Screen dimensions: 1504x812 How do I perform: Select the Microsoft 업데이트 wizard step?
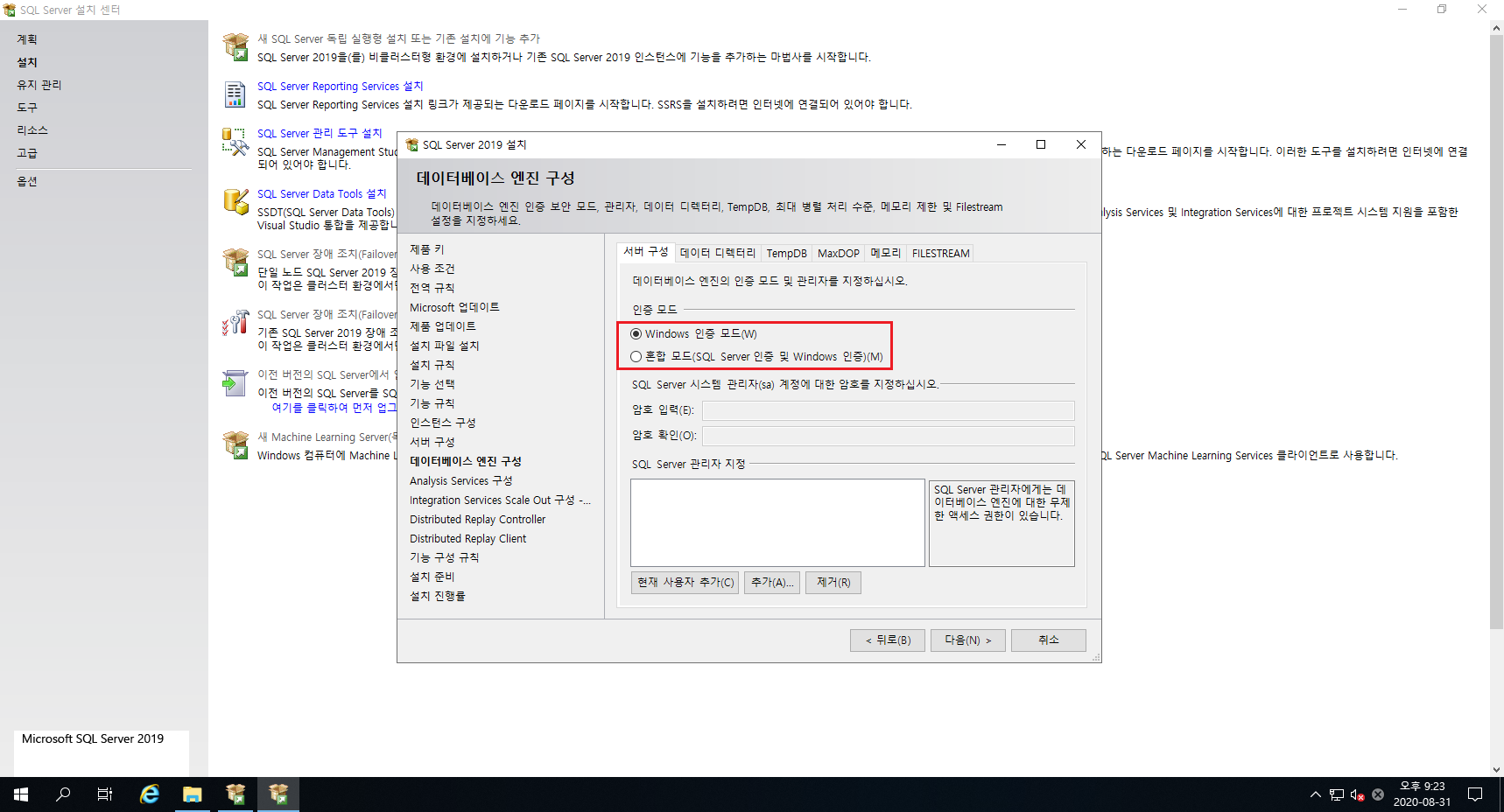[x=454, y=307]
